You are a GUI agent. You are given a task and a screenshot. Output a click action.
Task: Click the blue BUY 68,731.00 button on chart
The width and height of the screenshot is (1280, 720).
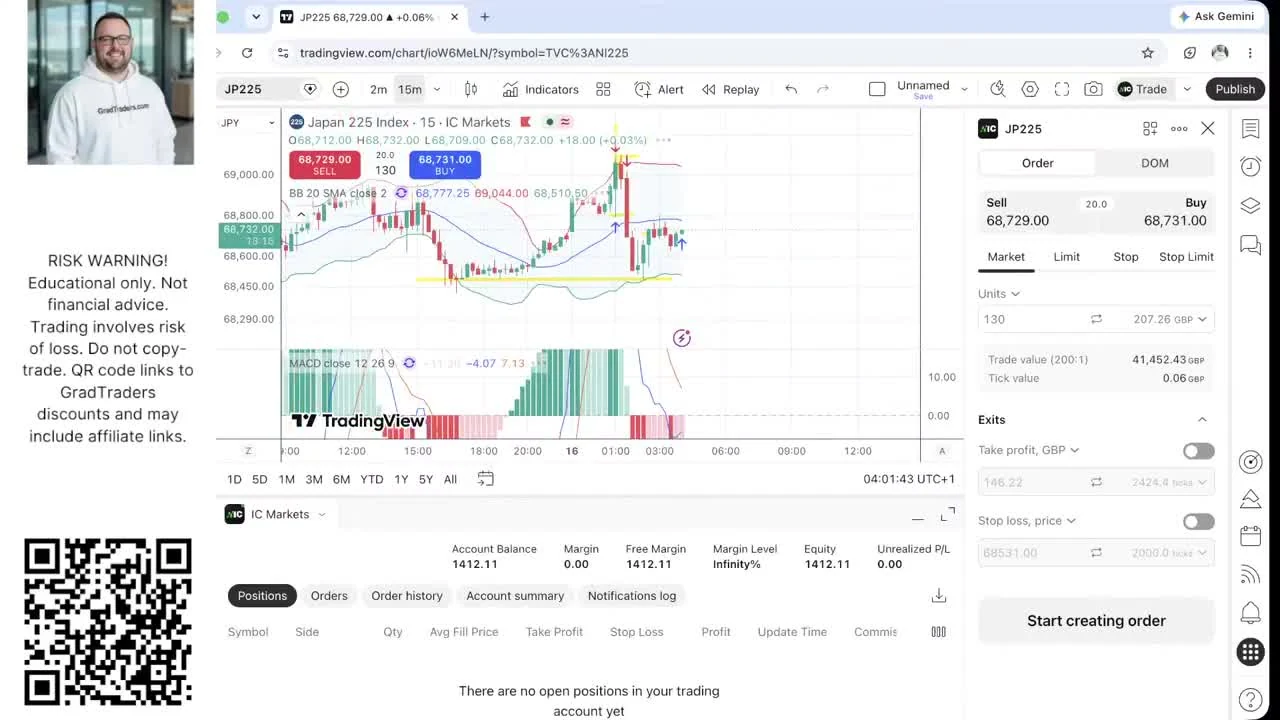pos(445,165)
